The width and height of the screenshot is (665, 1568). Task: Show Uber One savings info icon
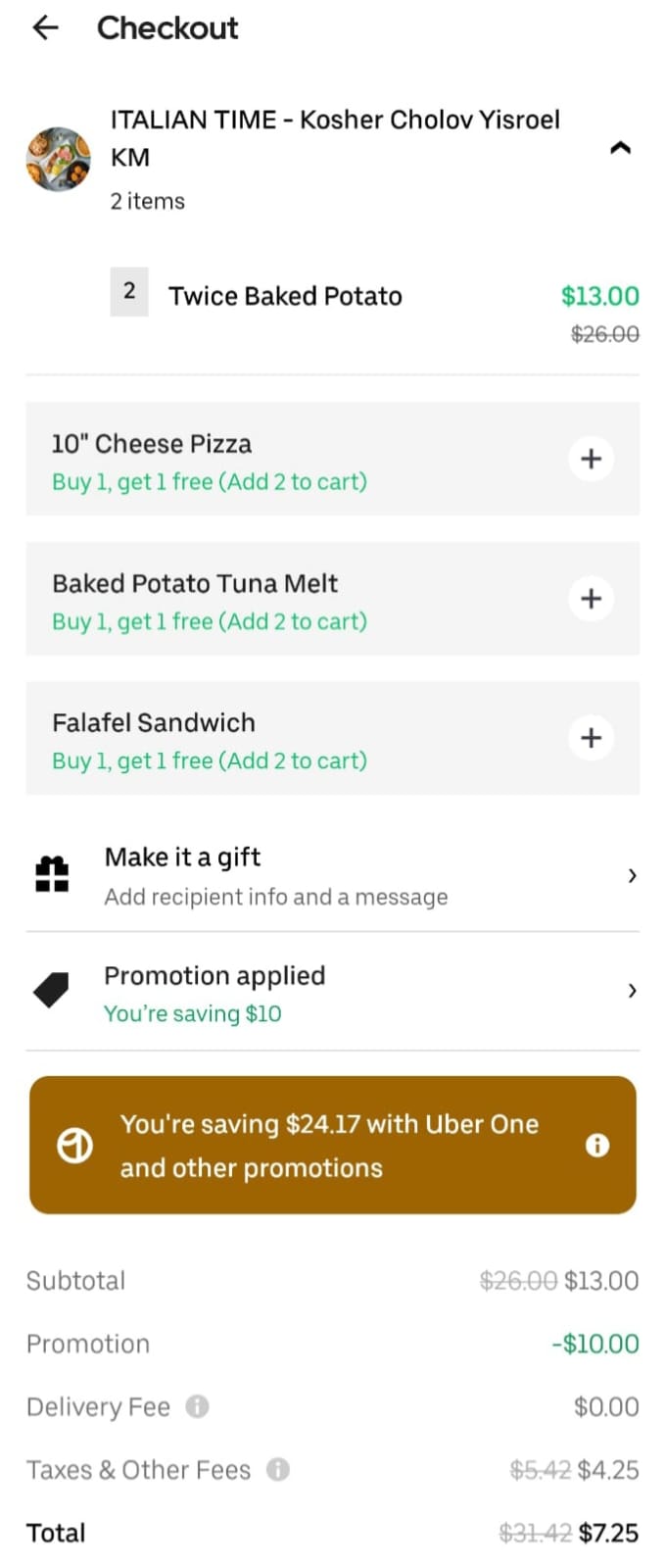point(596,1145)
